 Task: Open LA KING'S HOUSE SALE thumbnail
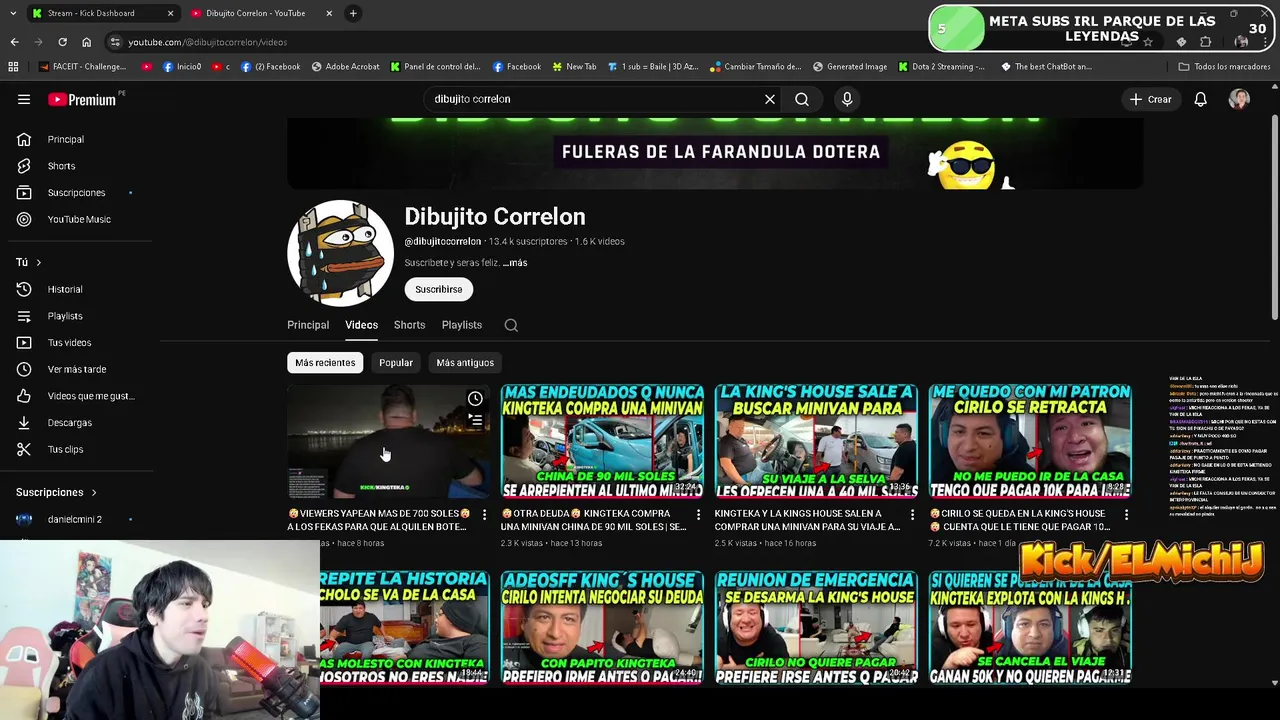[x=816, y=441]
